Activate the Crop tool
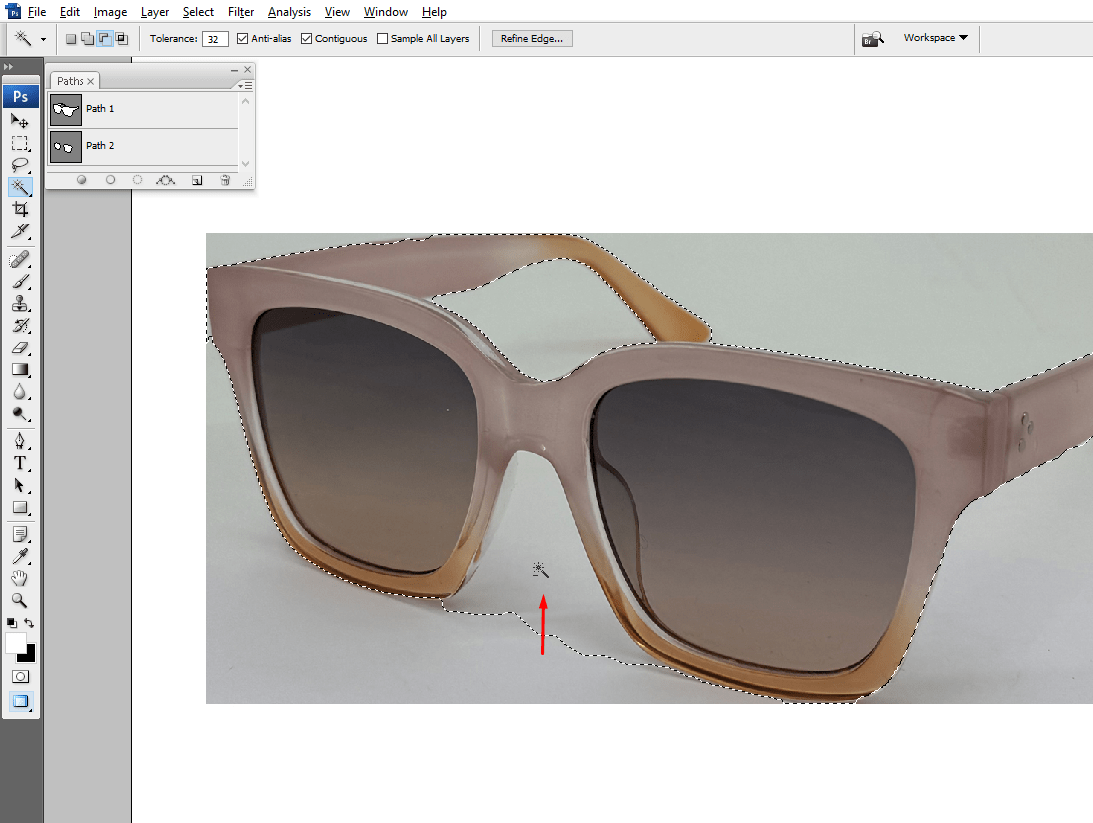The image size is (1093, 823). click(20, 209)
